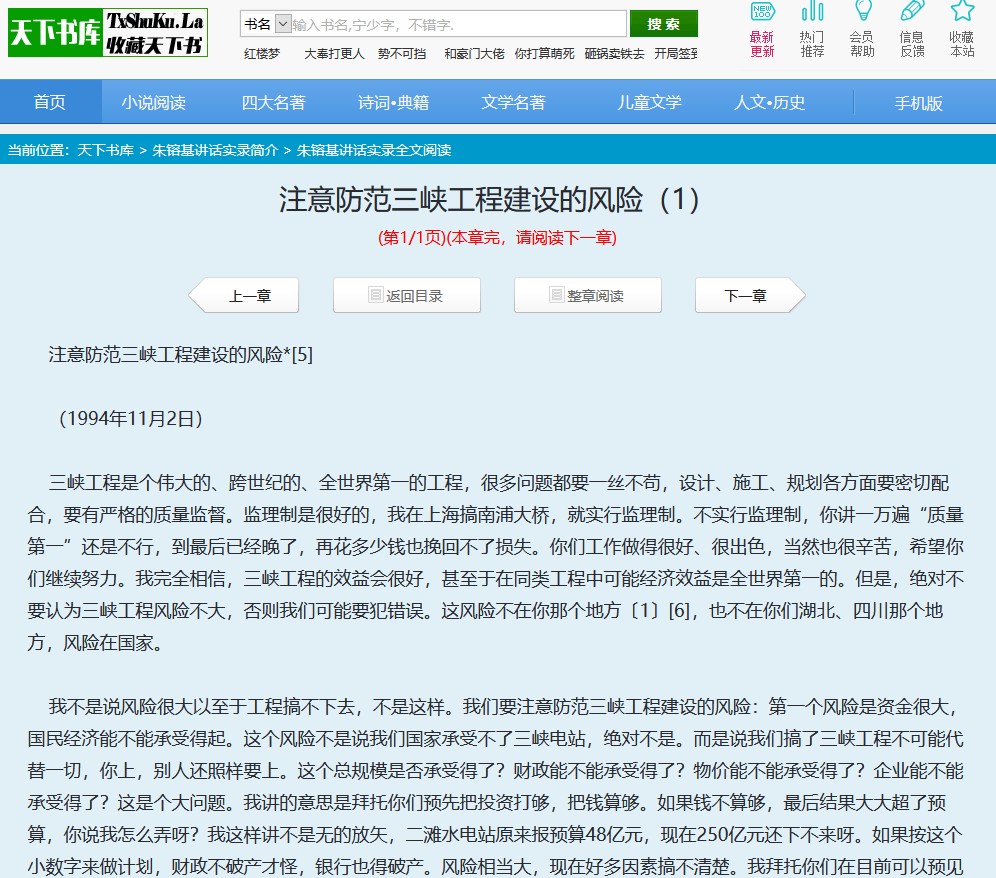
Task: Click the chapter title 注意防范三峡工程建设的风险(1)
Action: 489,199
